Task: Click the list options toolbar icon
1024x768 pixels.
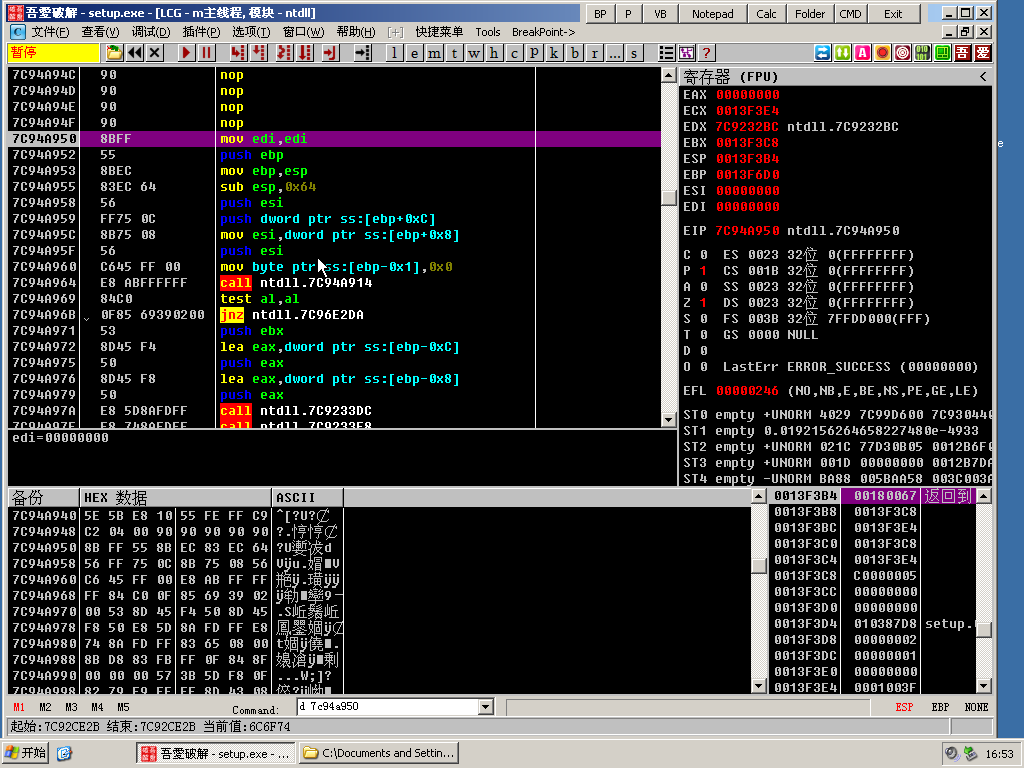Action: (x=666, y=53)
